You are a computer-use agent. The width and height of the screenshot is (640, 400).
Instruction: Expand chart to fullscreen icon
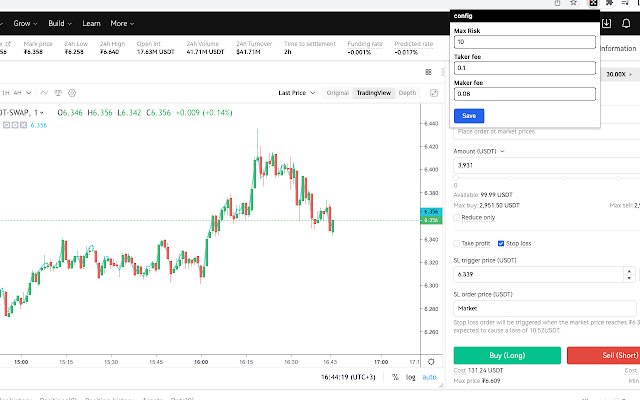click(x=434, y=93)
